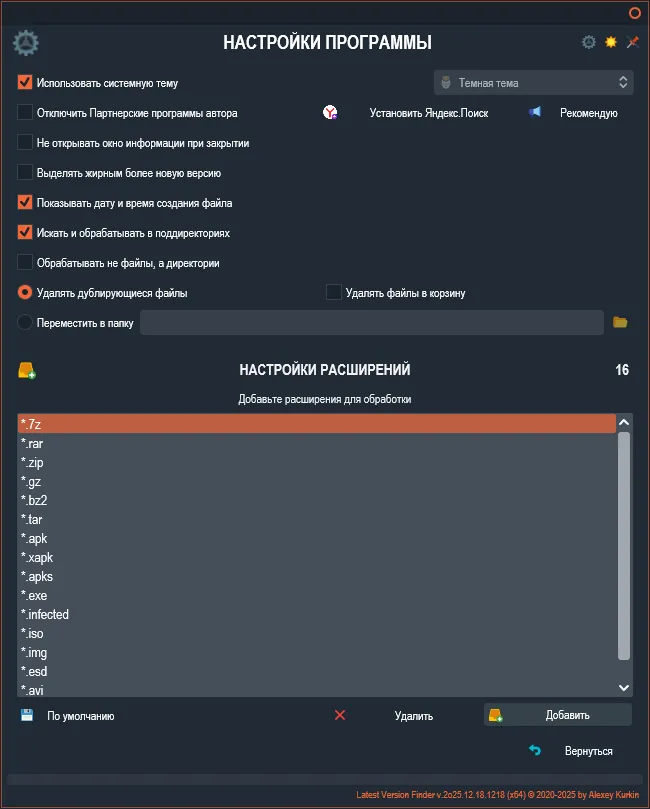Select 'Переместить в папку' radio button
Screen dimensions: 650x809
[26, 323]
